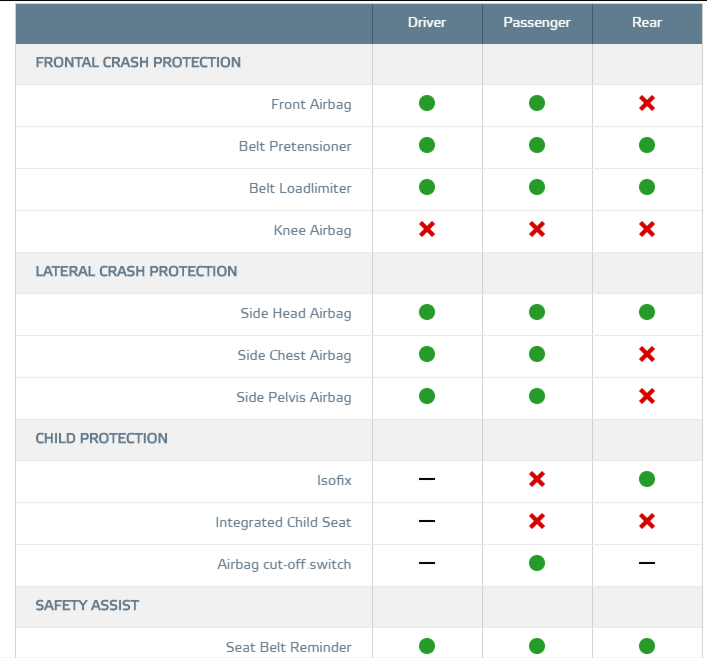Click red X for Passenger Integrated Child Seat

(x=537, y=521)
